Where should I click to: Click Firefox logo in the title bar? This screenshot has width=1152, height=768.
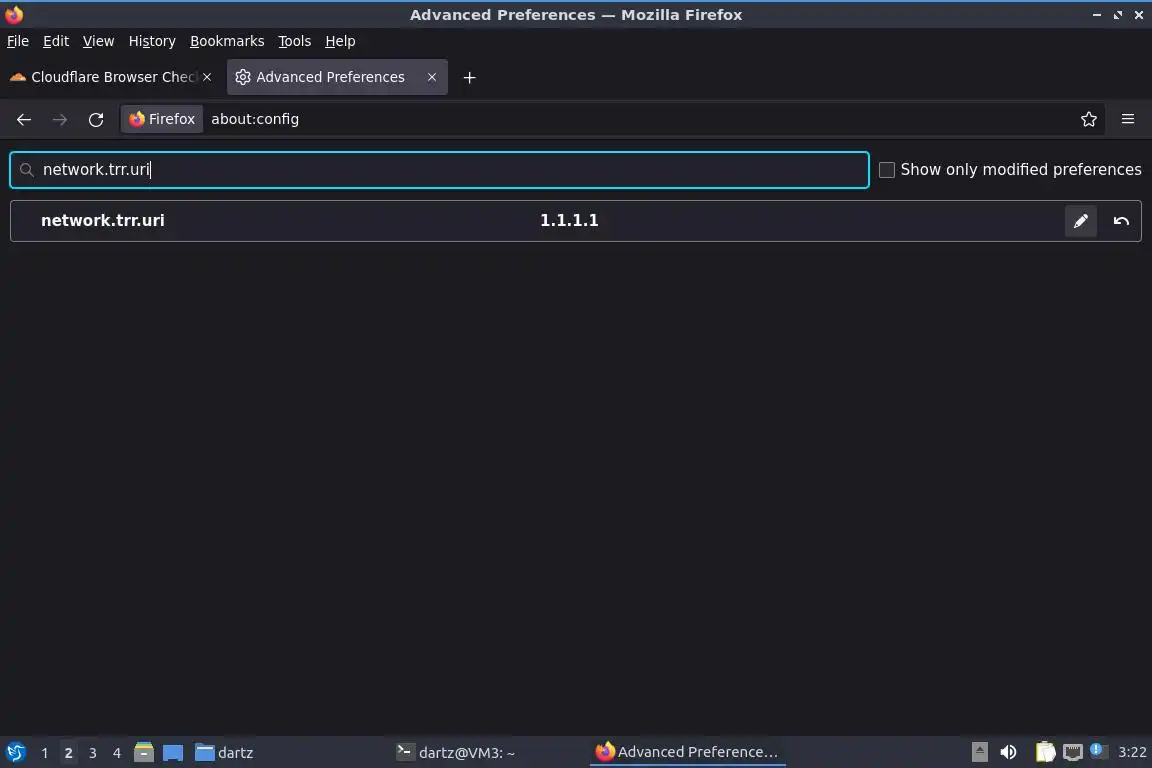coord(14,15)
